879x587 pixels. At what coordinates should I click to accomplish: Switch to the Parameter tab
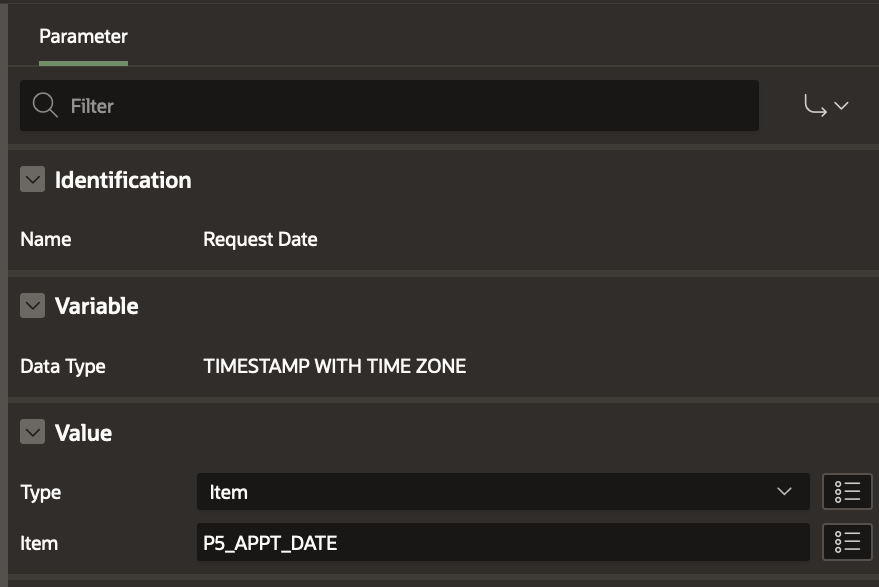click(83, 37)
